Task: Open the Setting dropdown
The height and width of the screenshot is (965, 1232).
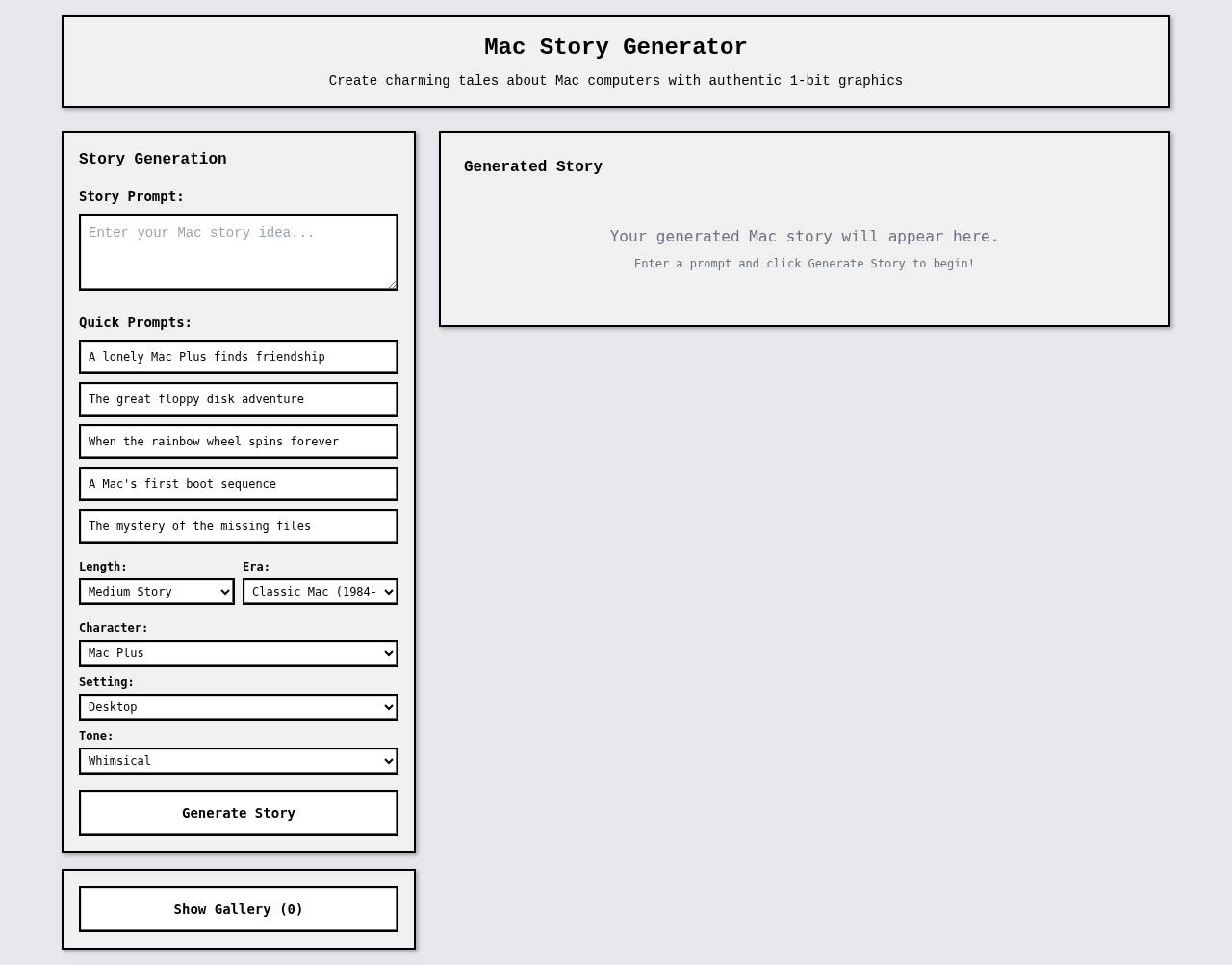Action: tap(238, 706)
